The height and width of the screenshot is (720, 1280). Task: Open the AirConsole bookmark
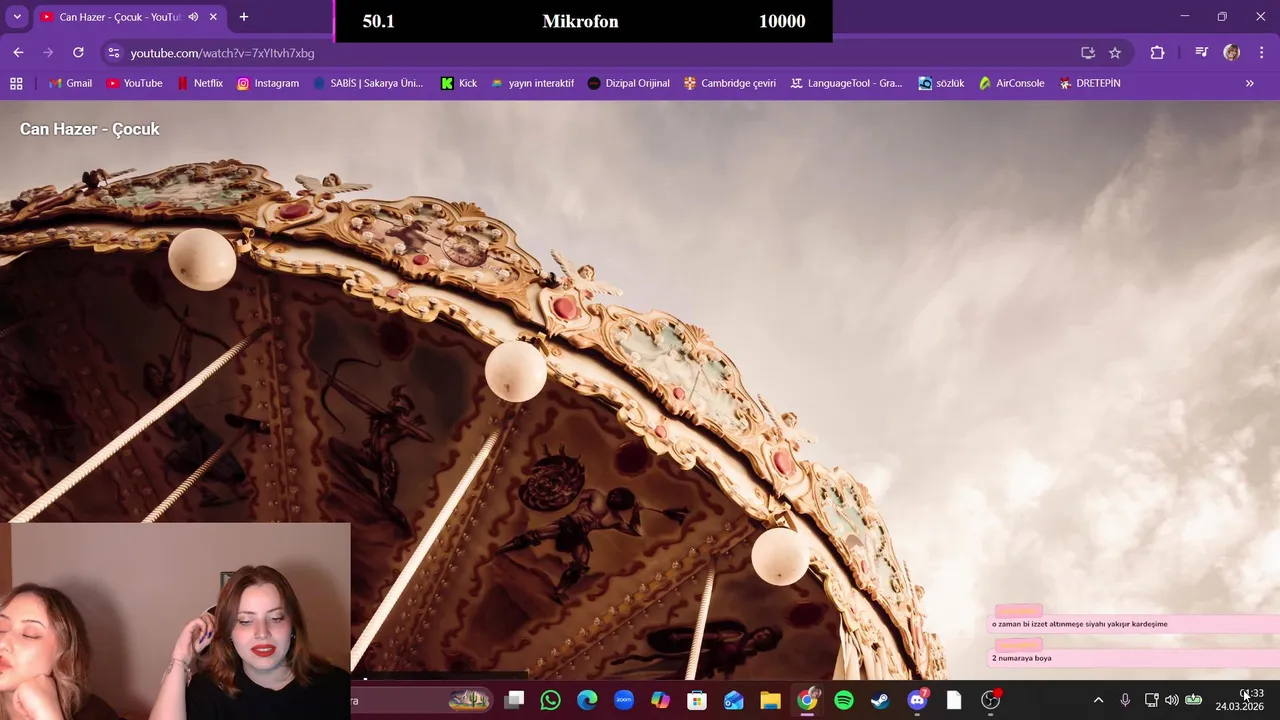coord(1011,83)
